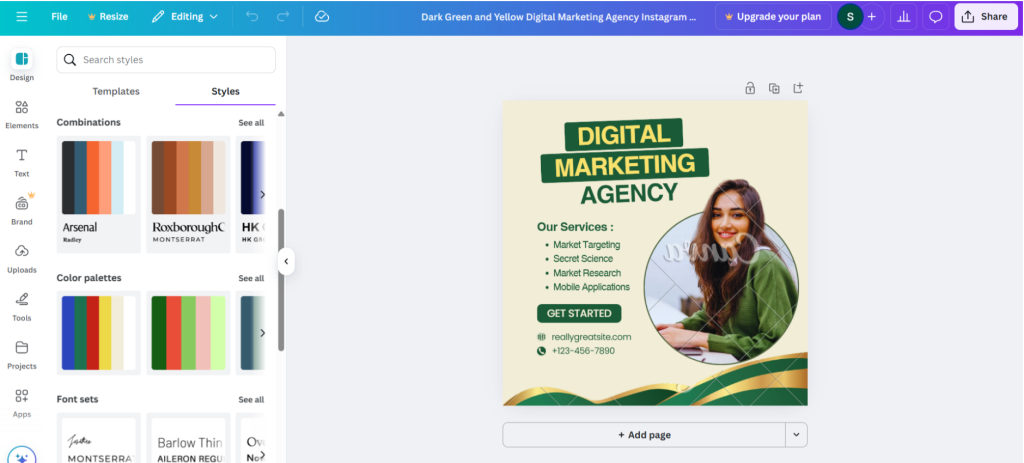Viewport: 1024px width, 463px height.
Task: Open the hamburger main menu
Action: coord(22,17)
